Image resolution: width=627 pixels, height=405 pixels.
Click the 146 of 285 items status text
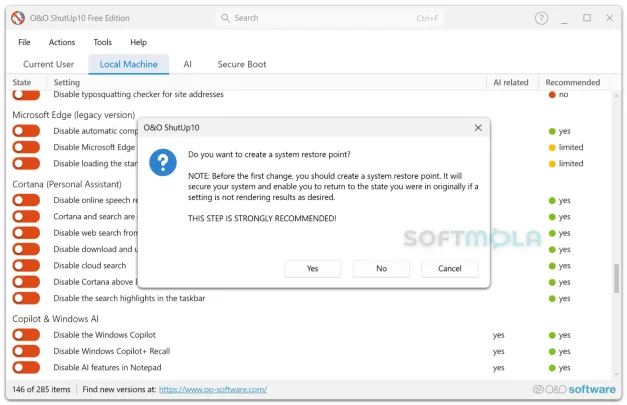click(x=41, y=389)
